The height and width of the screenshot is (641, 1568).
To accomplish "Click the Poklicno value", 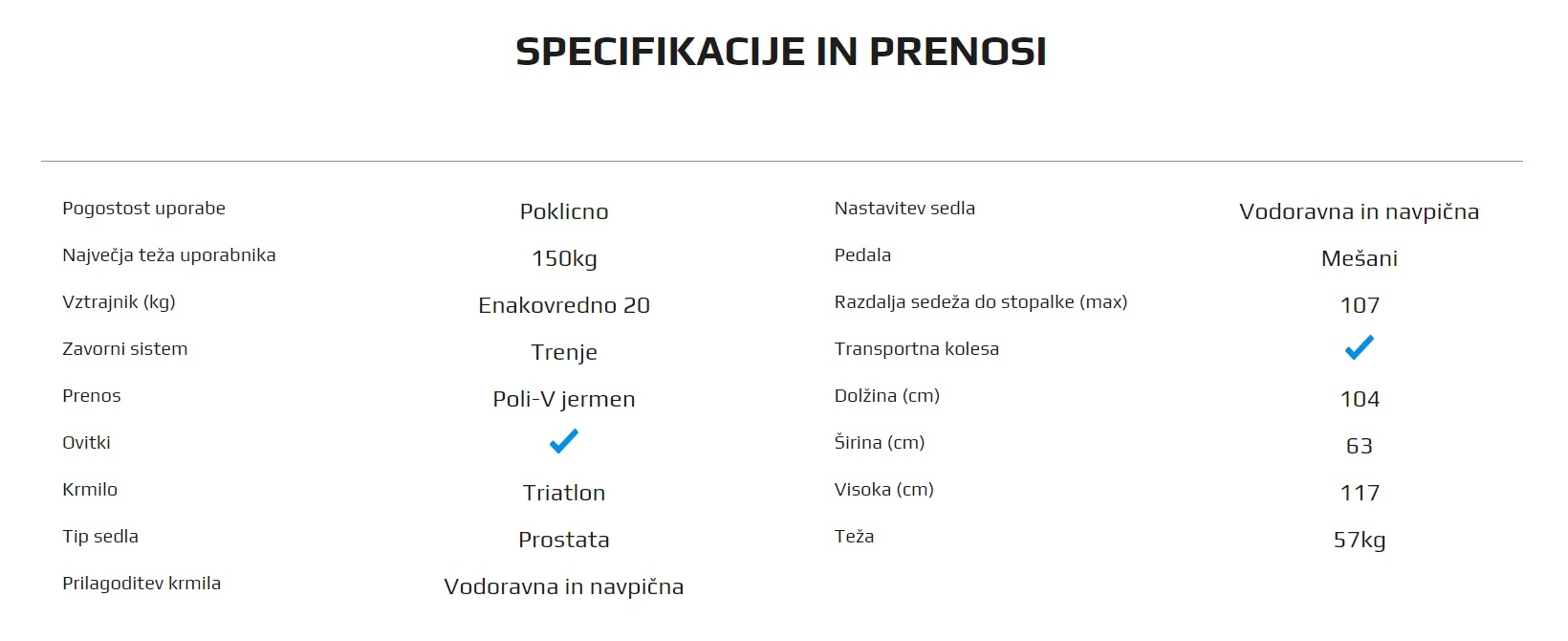I will coord(564,211).
